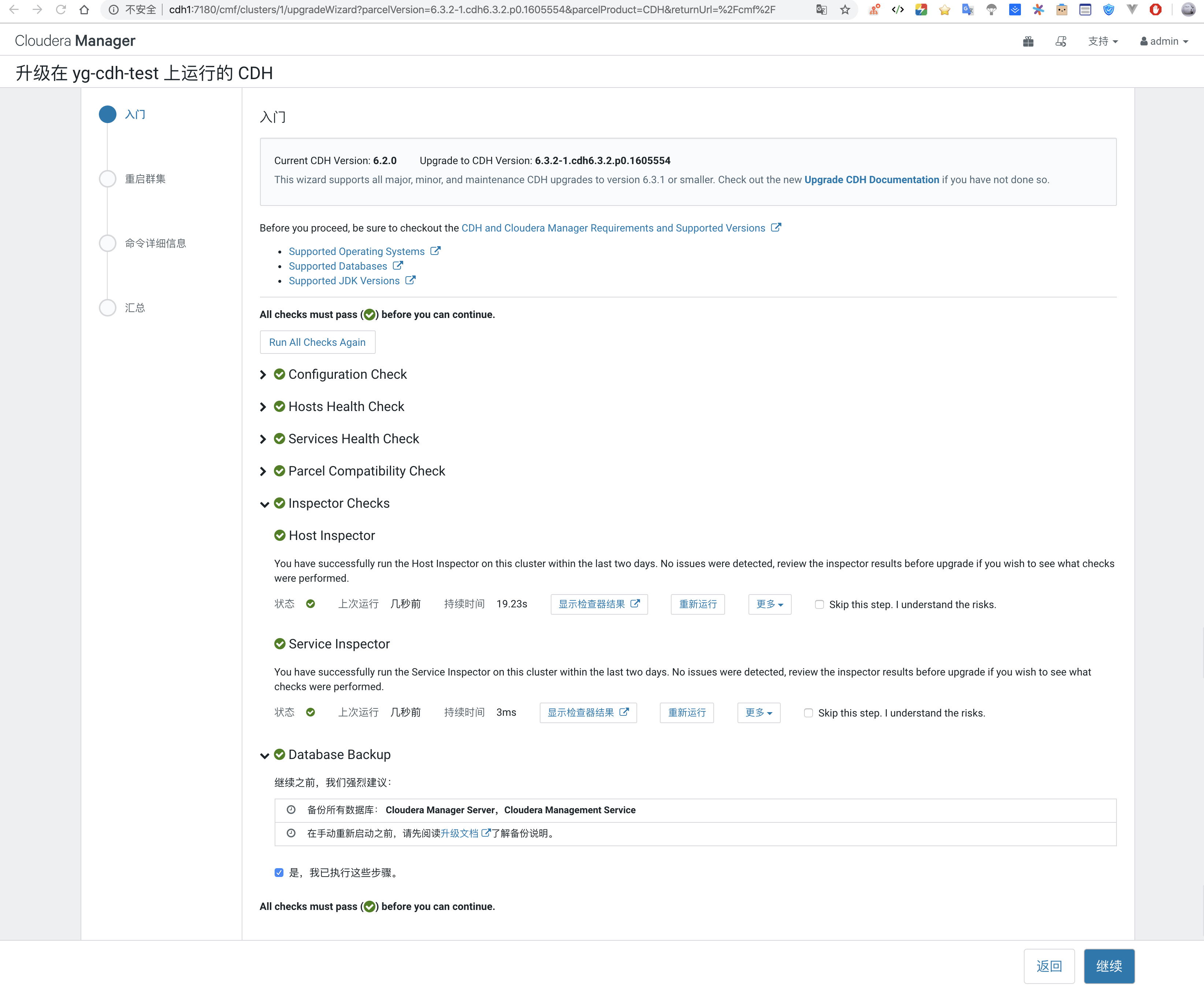Open the admin account menu

pyautogui.click(x=1163, y=41)
